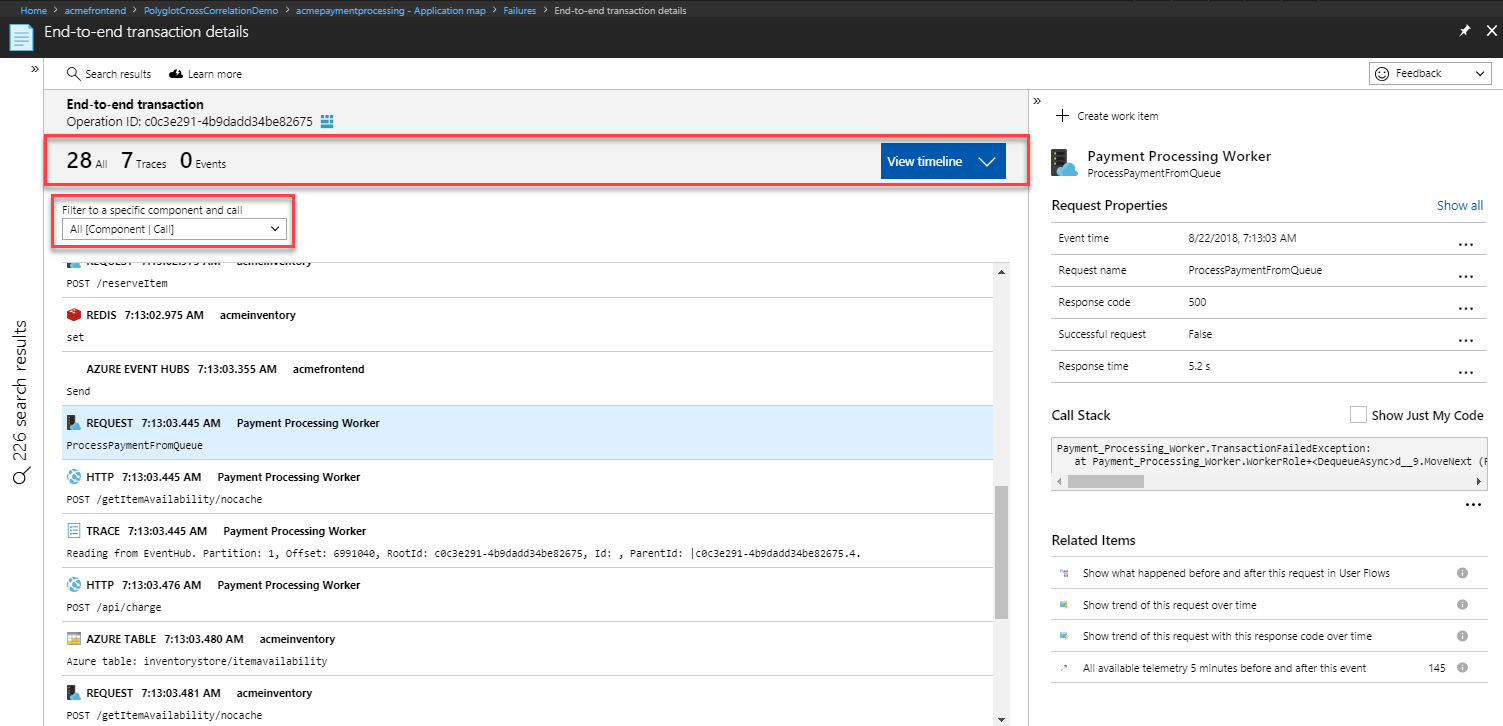Click the Search results toolbar button
Screen dimensions: 1503x726
click(x=109, y=74)
